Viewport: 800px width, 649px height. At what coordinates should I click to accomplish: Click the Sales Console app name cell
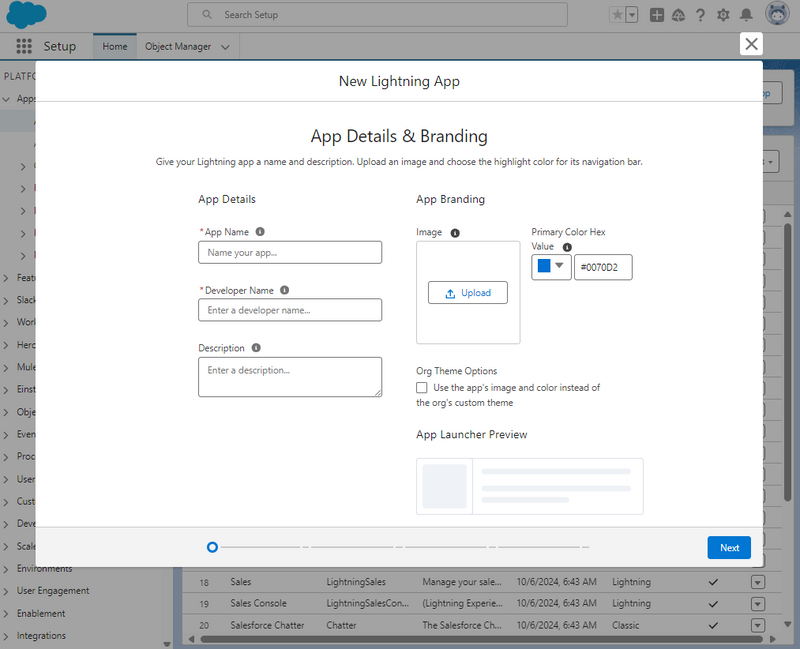[258, 603]
